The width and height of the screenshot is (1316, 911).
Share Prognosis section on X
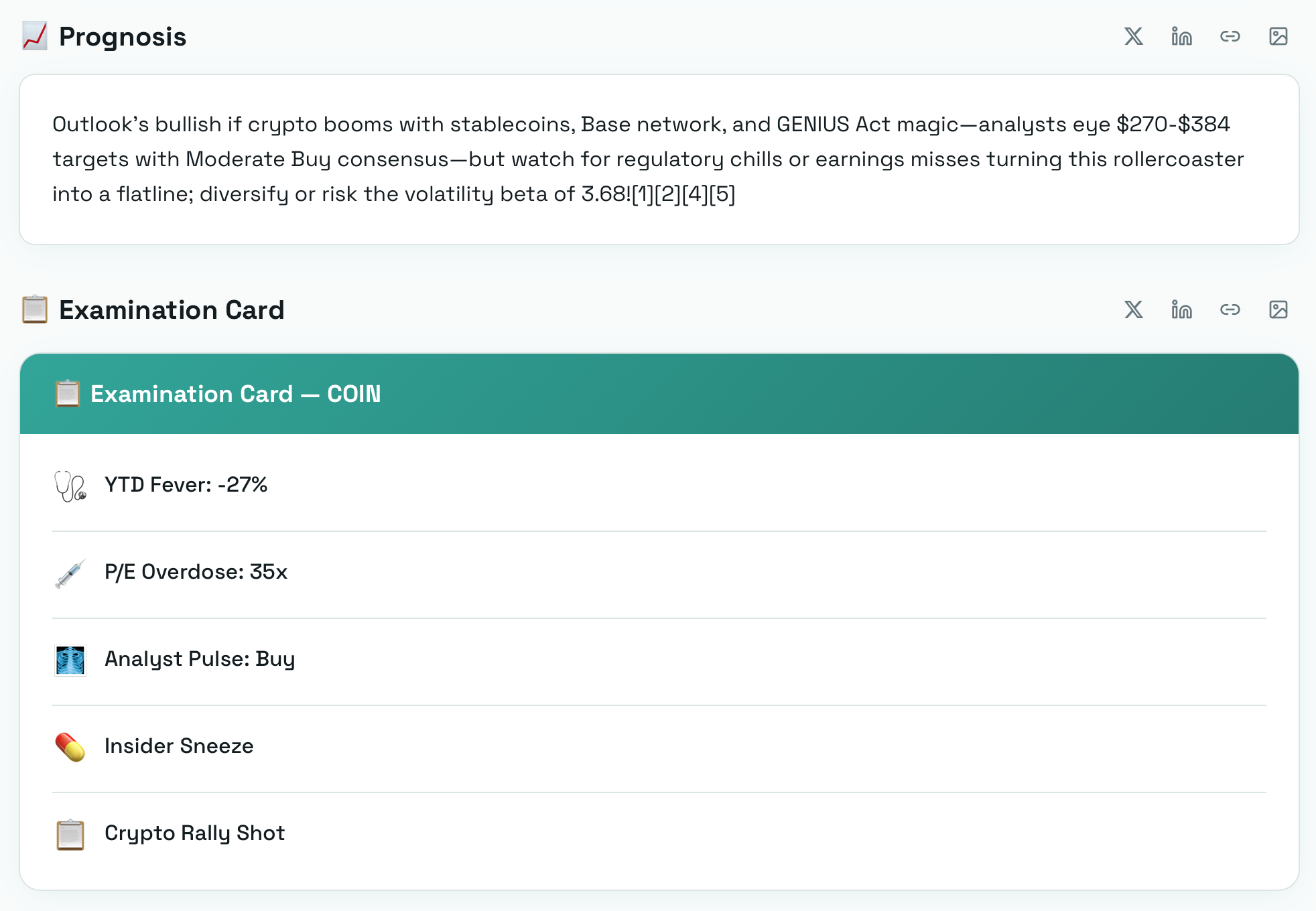[x=1133, y=36]
